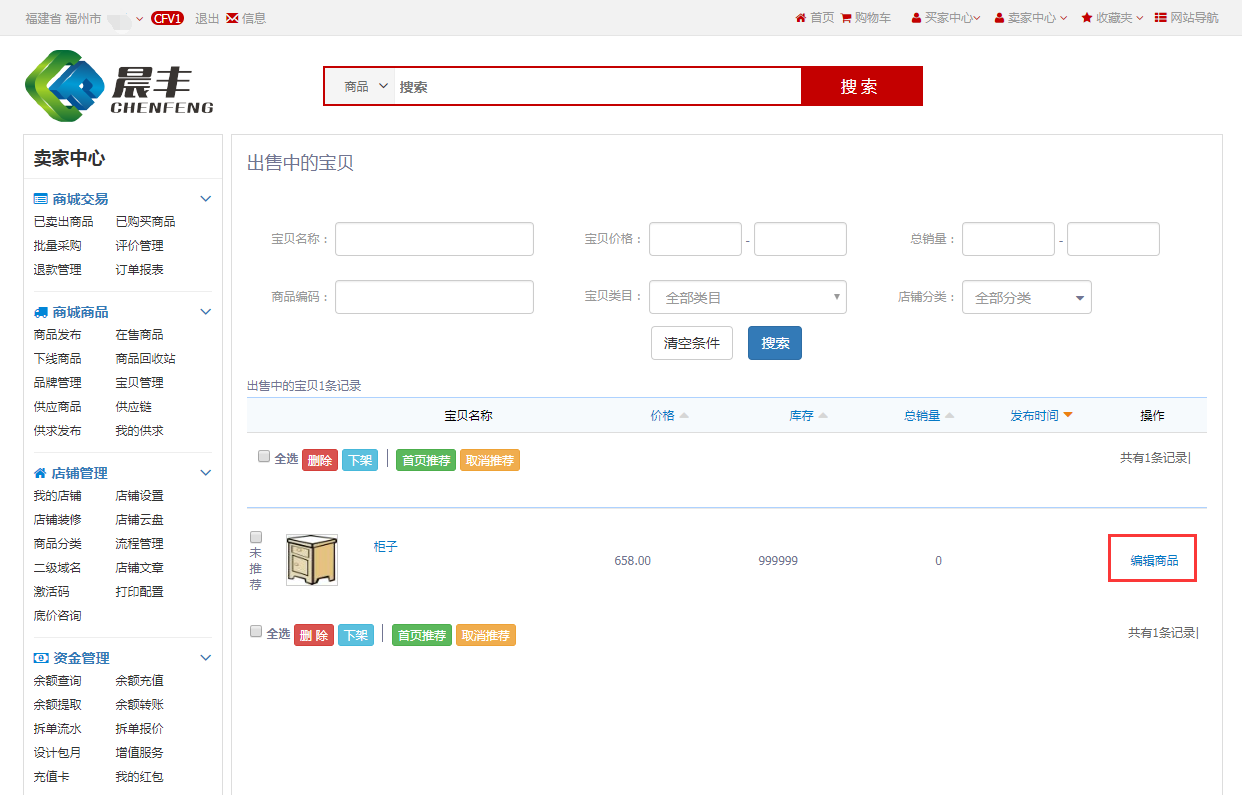This screenshot has width=1242, height=795.
Task: Check the bottom 全选 checkbox
Action: (256, 631)
